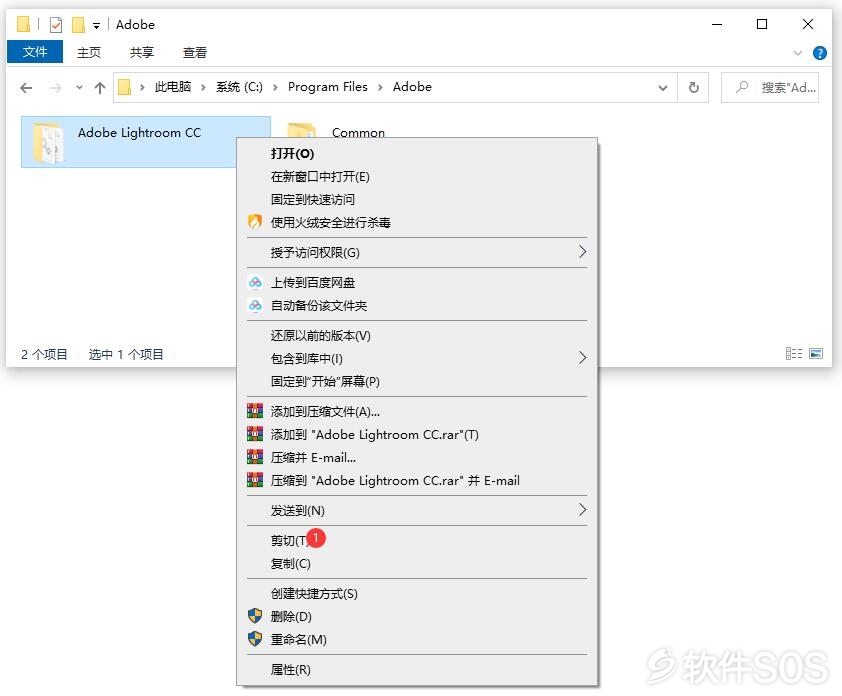
Task: Click the Forward navigation arrow
Action: [x=55, y=88]
